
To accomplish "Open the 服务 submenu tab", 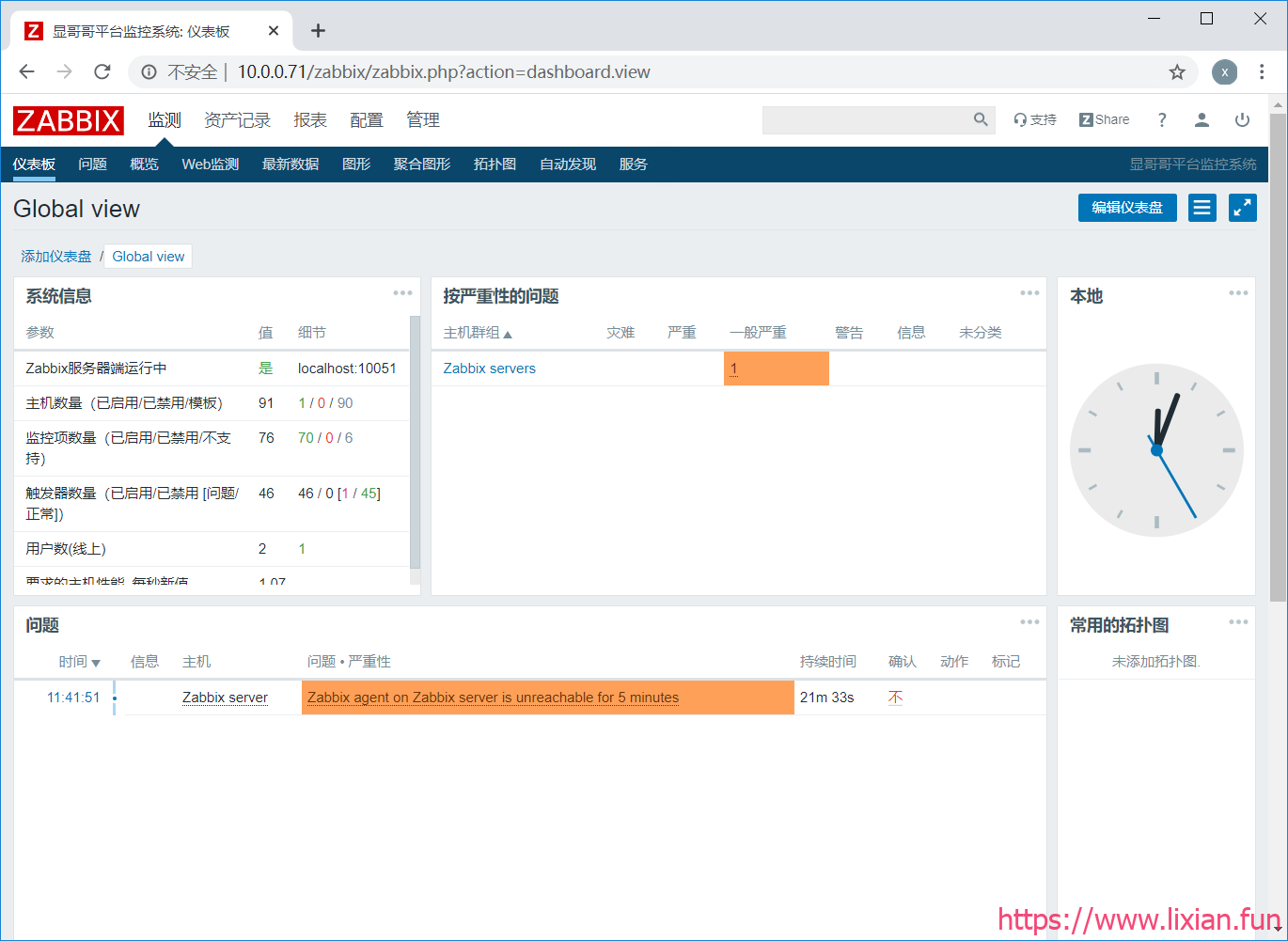I will point(633,165).
